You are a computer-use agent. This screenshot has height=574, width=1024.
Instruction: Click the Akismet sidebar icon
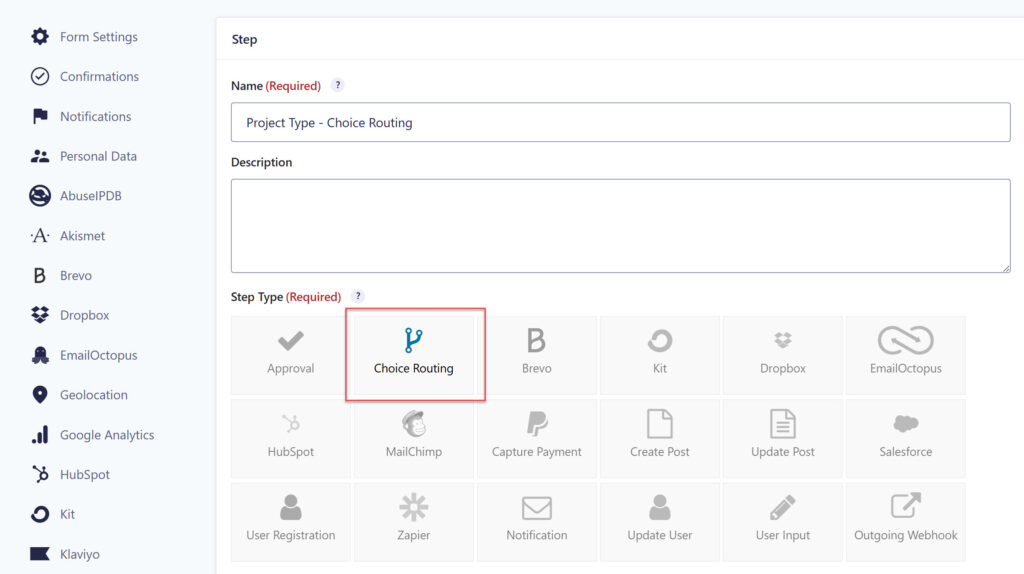coord(40,236)
